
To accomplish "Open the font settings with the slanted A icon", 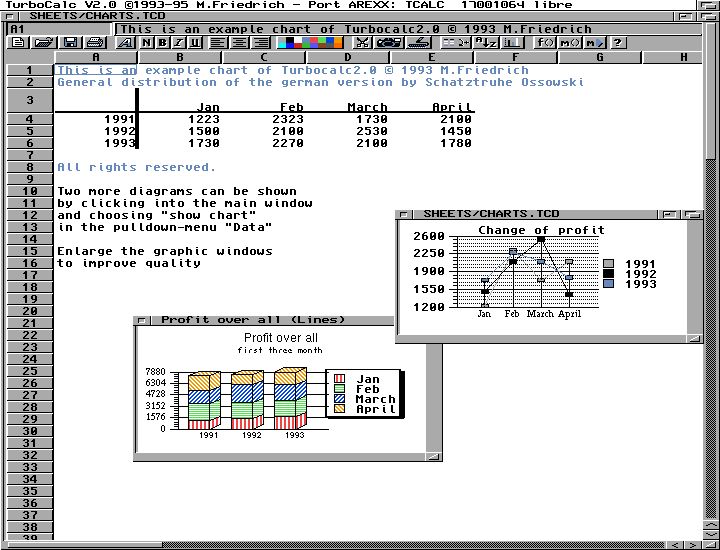I will click(x=125, y=43).
